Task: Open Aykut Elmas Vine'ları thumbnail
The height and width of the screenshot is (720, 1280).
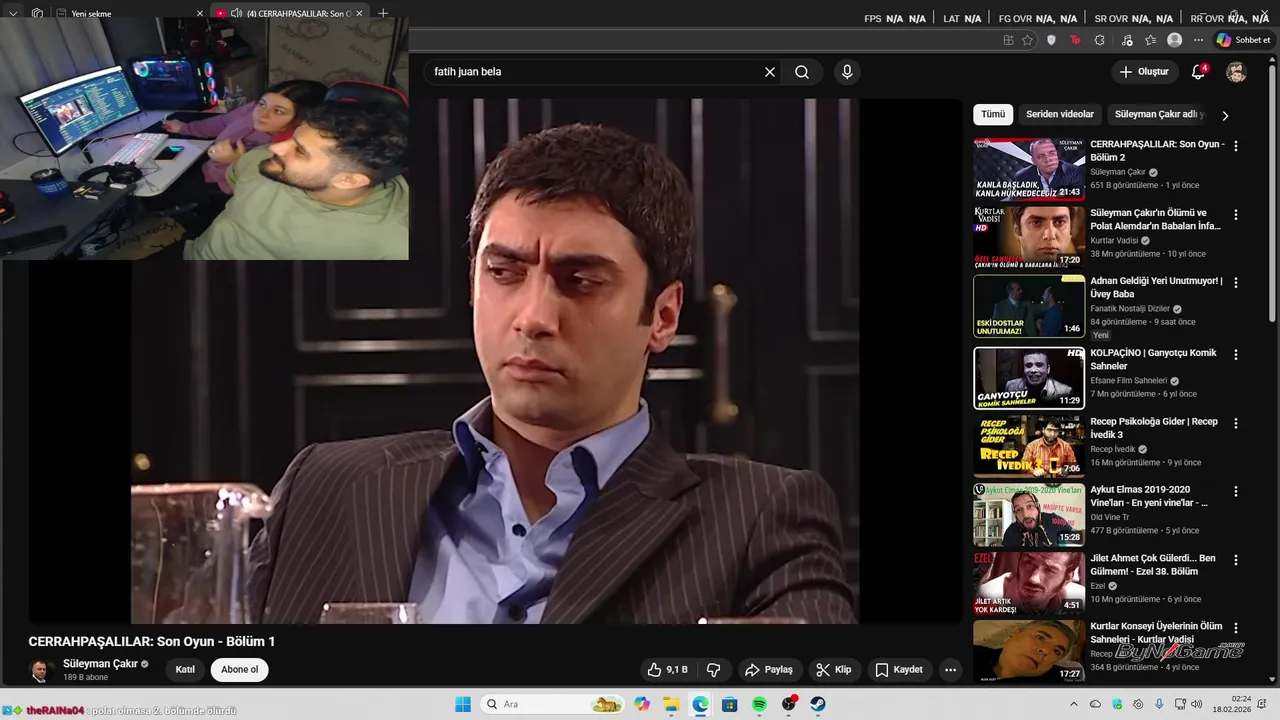Action: coord(1029,514)
